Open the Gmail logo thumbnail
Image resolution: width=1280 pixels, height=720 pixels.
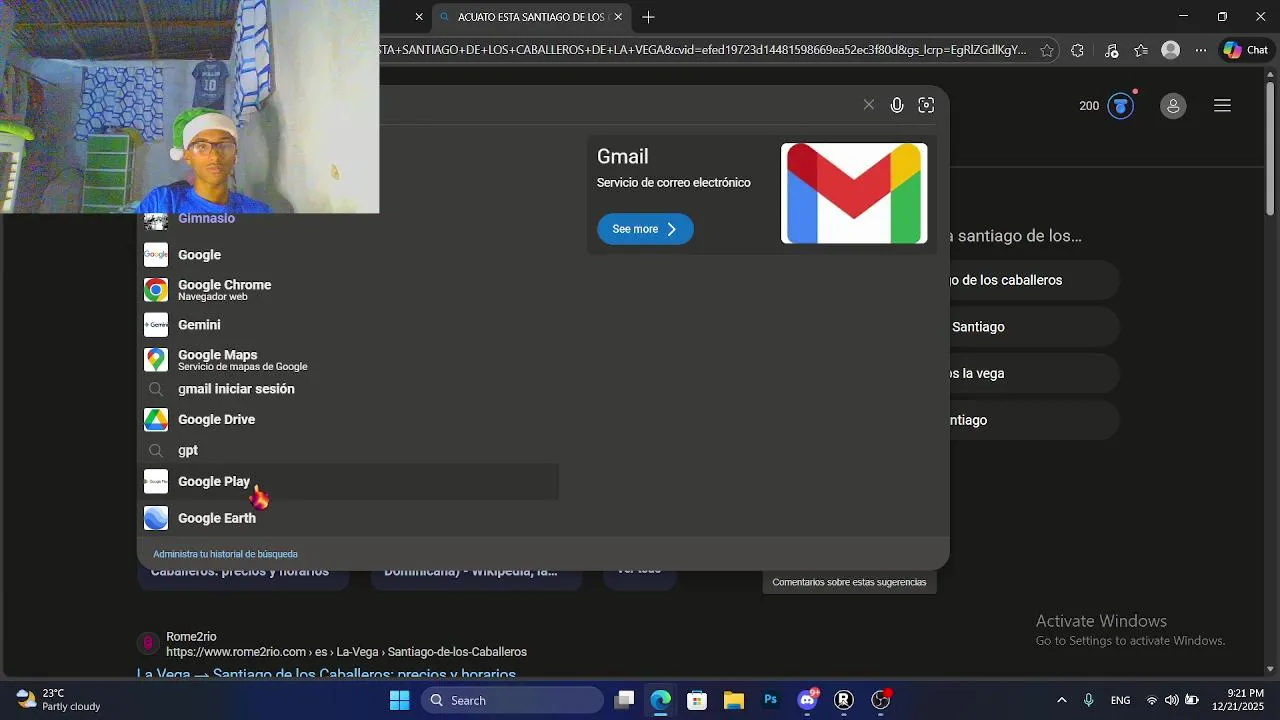pos(854,193)
